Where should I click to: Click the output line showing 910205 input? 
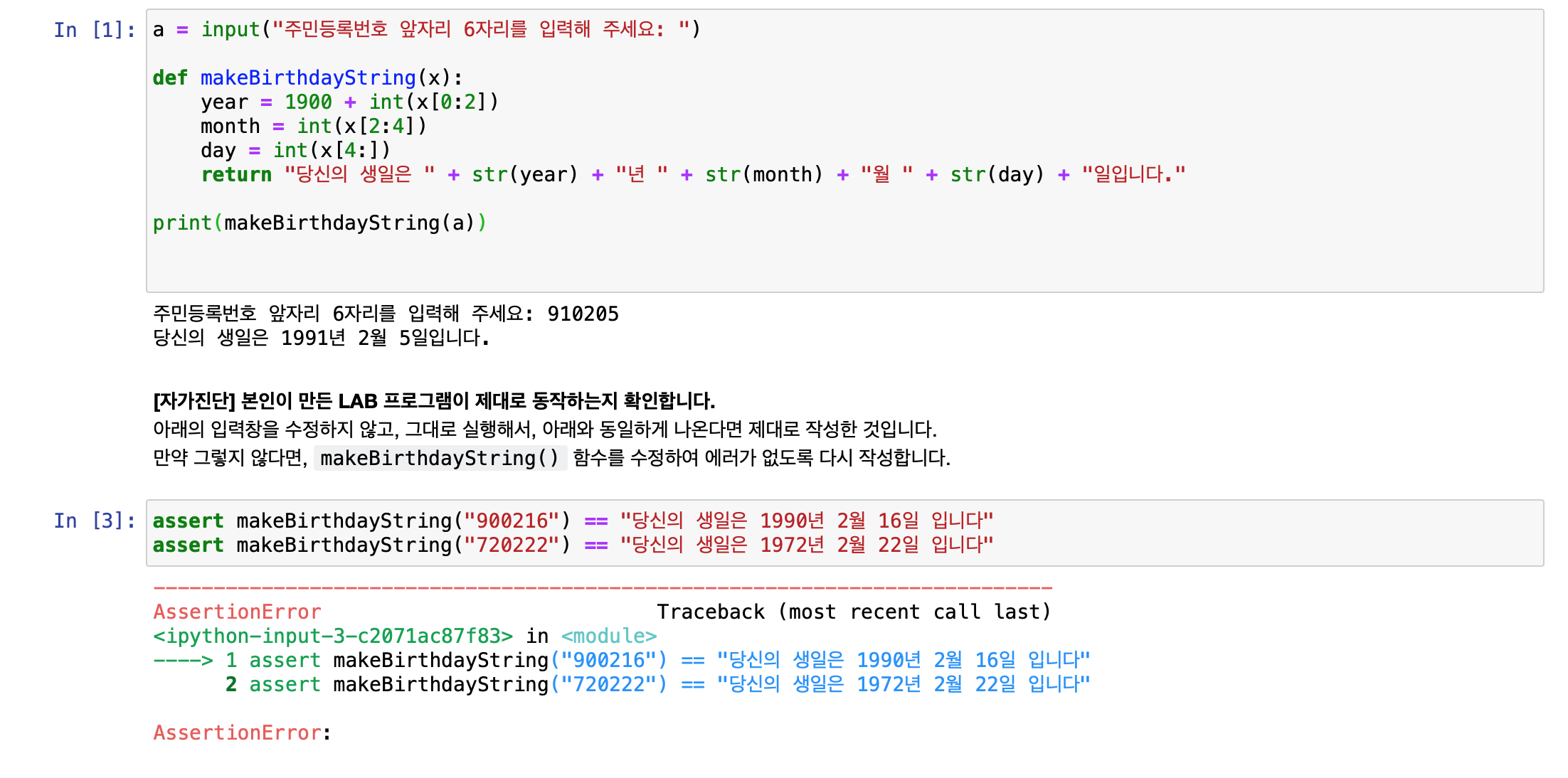click(x=386, y=314)
